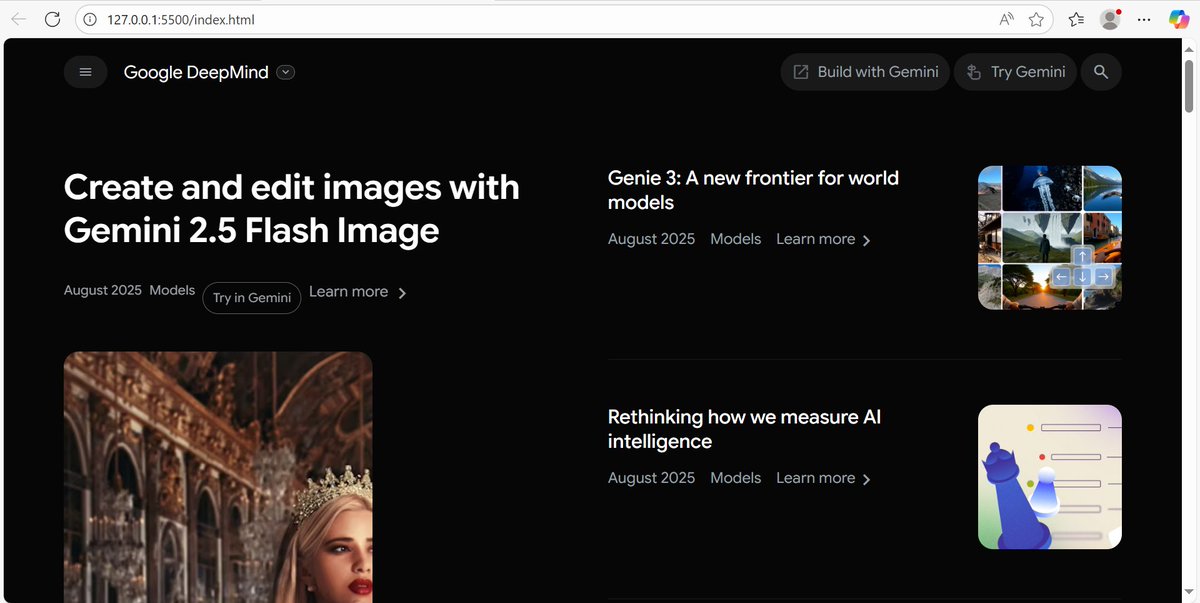Open the browser Settings and more menu
This screenshot has height=603, width=1200.
point(1144,19)
